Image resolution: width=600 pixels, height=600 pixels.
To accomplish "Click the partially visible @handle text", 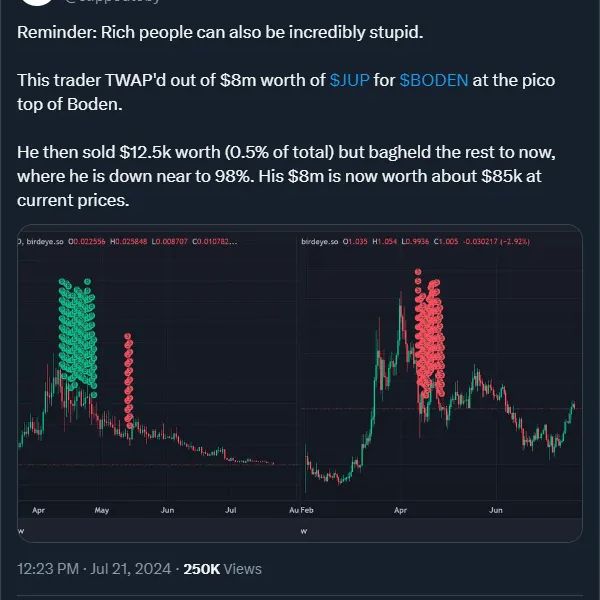I will coord(112,2).
